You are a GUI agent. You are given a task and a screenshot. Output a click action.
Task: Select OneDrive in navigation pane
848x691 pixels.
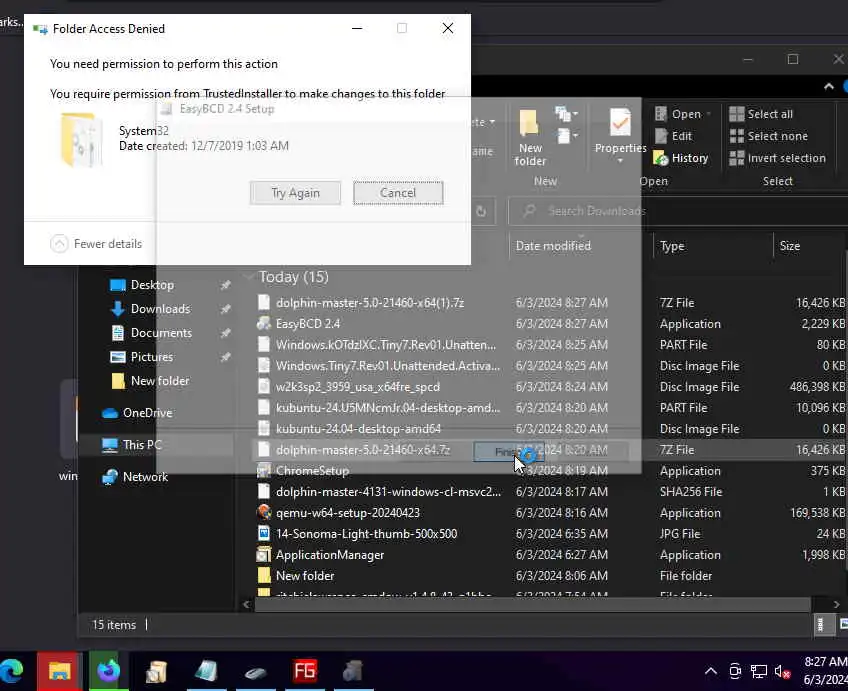pos(147,413)
